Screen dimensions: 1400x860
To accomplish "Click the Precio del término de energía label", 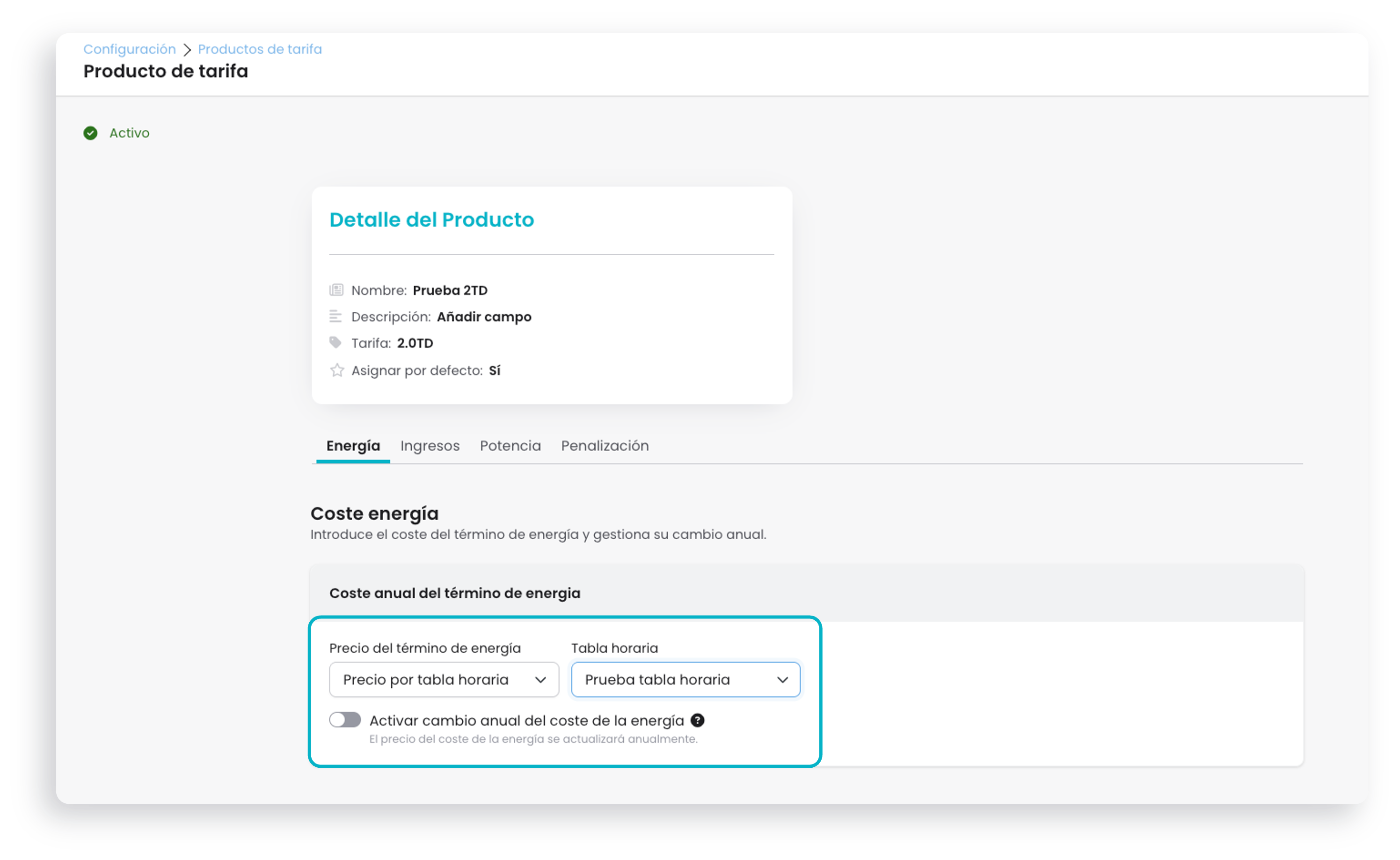I will click(x=425, y=648).
